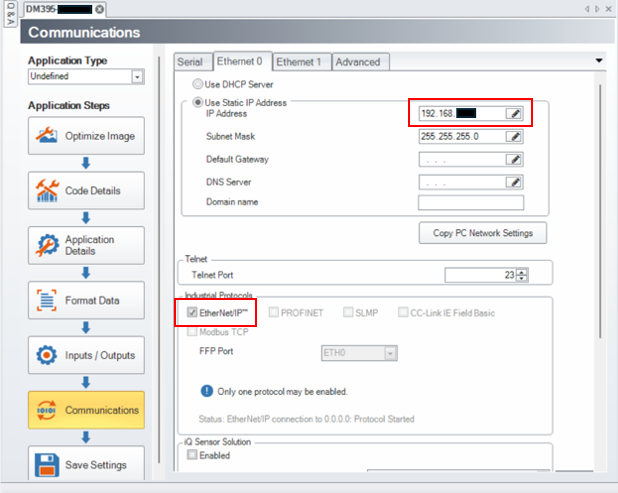This screenshot has height=493, width=618.
Task: Expand the FFP Port dropdown
Action: pyautogui.click(x=390, y=352)
